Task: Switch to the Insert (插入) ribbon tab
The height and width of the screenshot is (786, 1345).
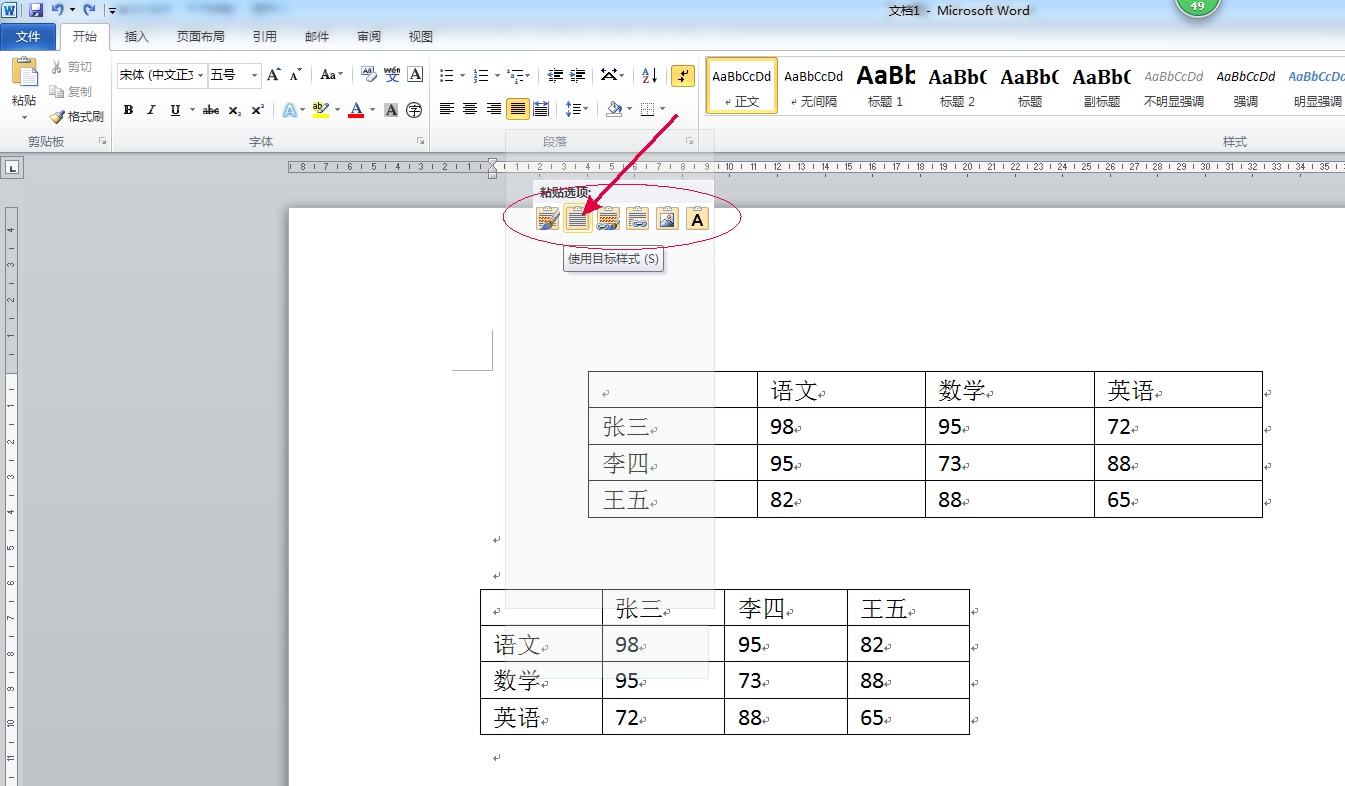Action: click(136, 37)
